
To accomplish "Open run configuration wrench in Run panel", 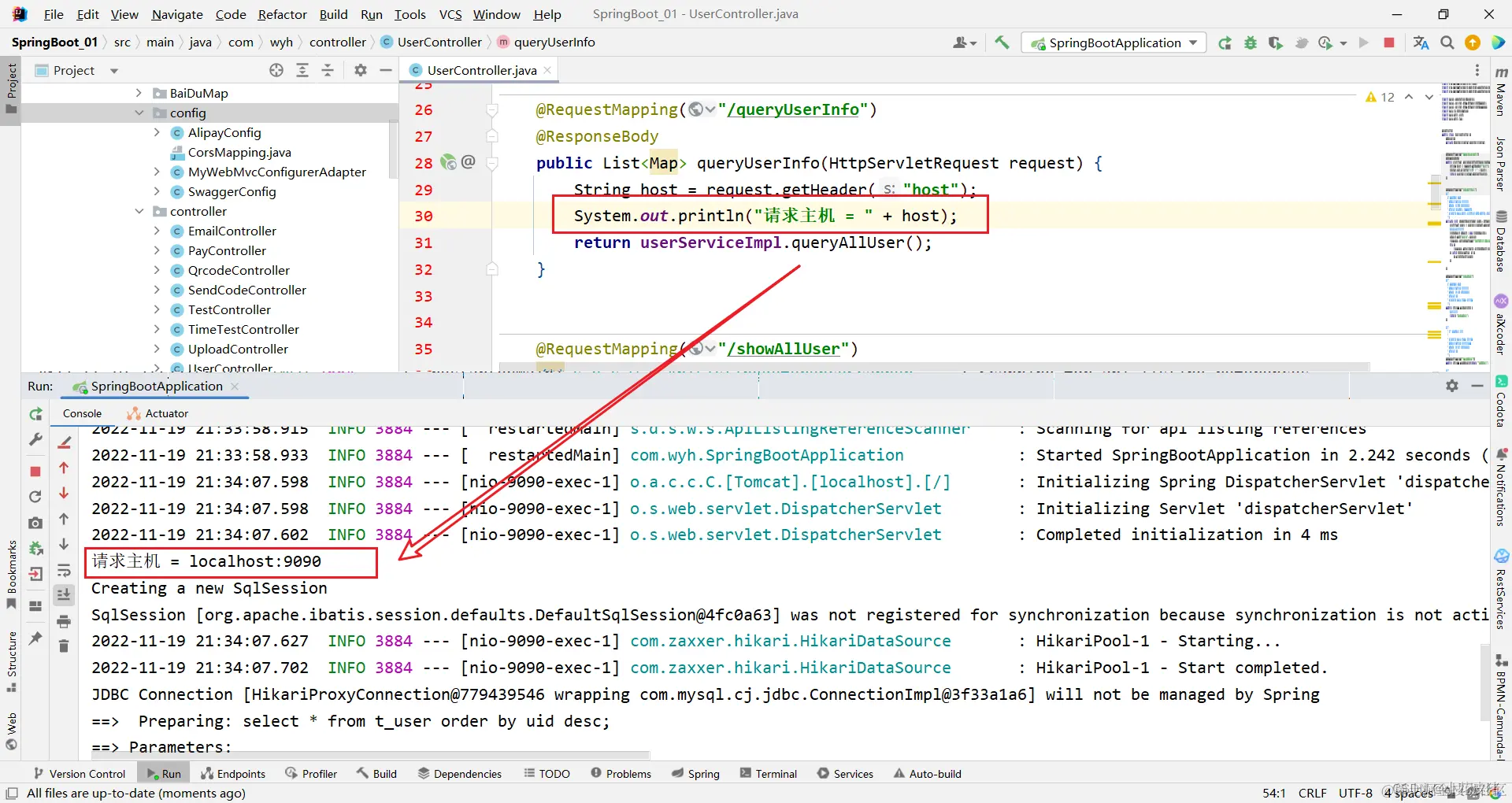I will [x=35, y=439].
